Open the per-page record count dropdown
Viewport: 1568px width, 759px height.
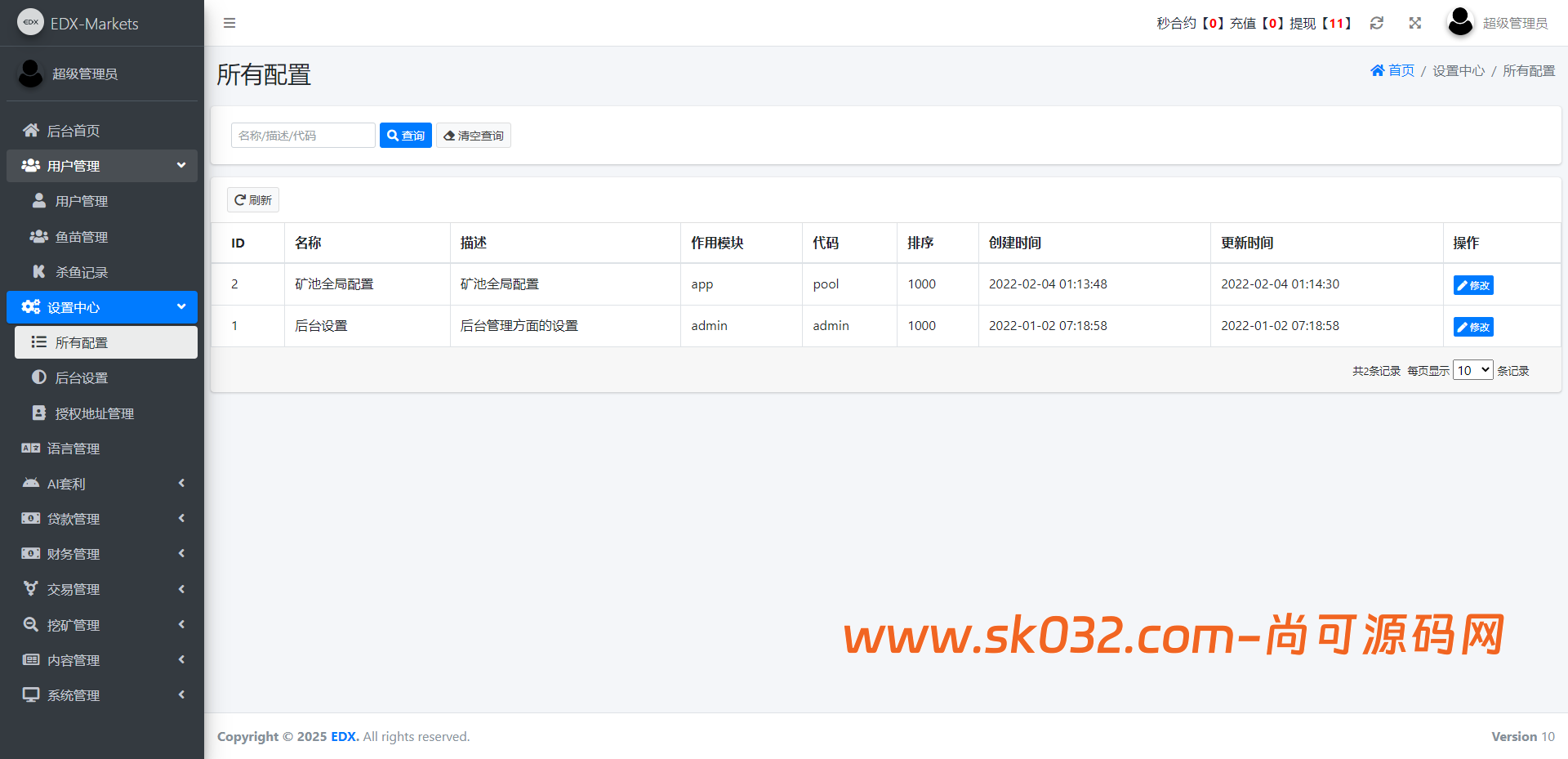tap(1472, 370)
